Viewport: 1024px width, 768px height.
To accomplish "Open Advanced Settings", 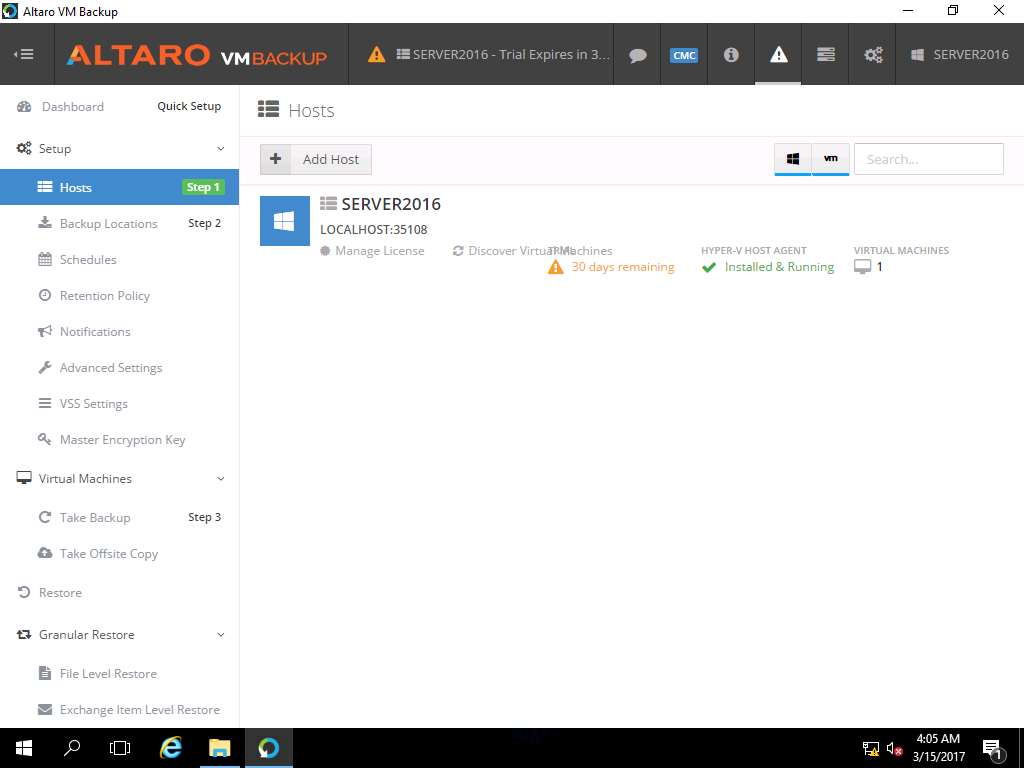I will click(x=110, y=368).
